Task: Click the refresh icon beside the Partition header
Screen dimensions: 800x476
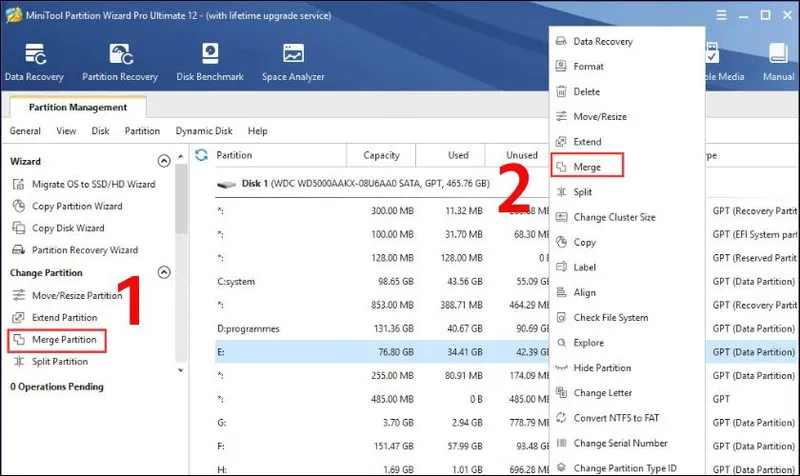Action: [x=202, y=155]
